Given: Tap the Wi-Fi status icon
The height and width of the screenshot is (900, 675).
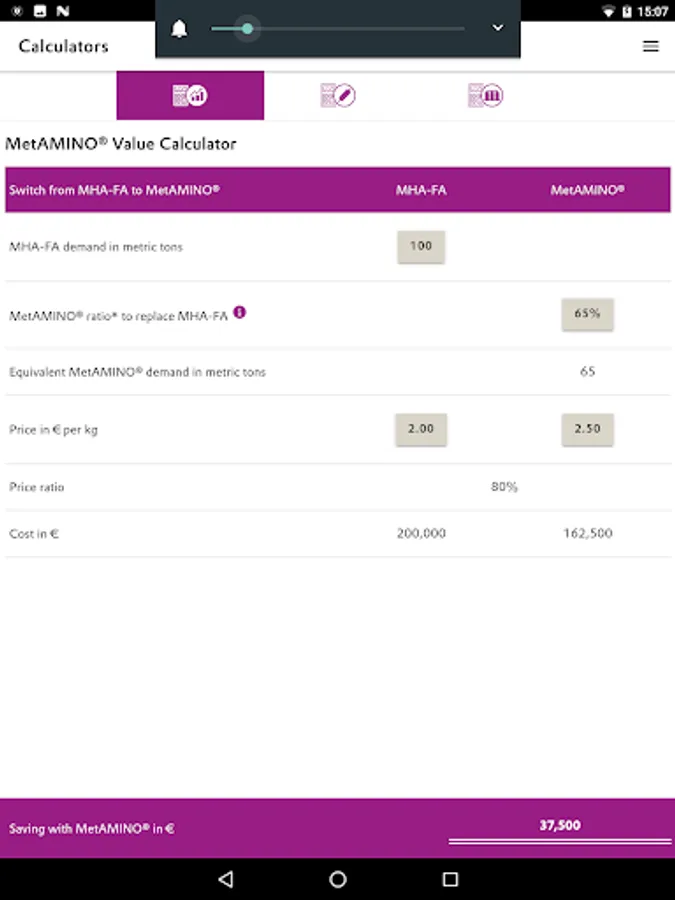Looking at the screenshot, I should (x=608, y=11).
